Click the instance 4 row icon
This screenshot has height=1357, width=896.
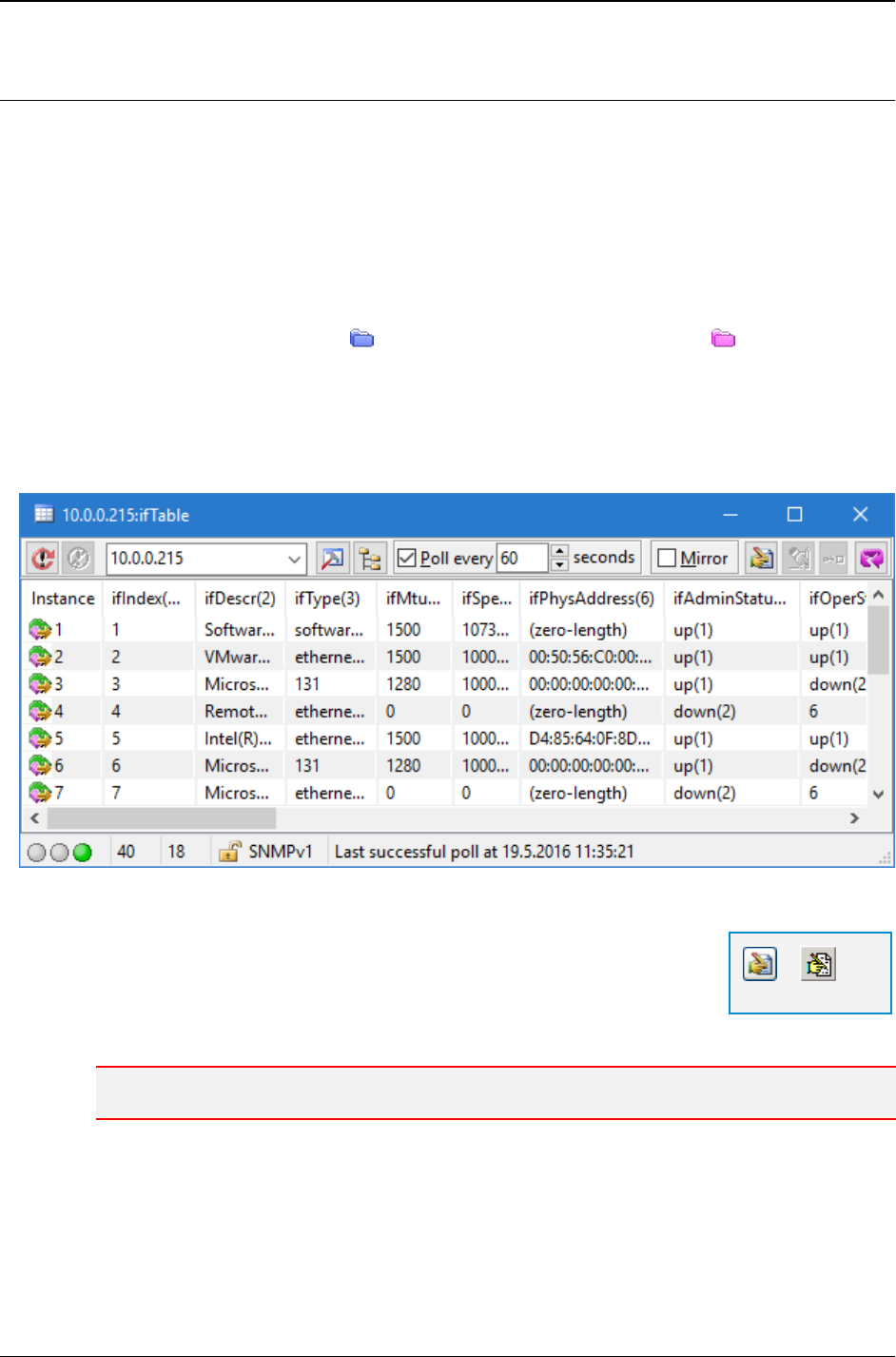pyautogui.click(x=40, y=711)
